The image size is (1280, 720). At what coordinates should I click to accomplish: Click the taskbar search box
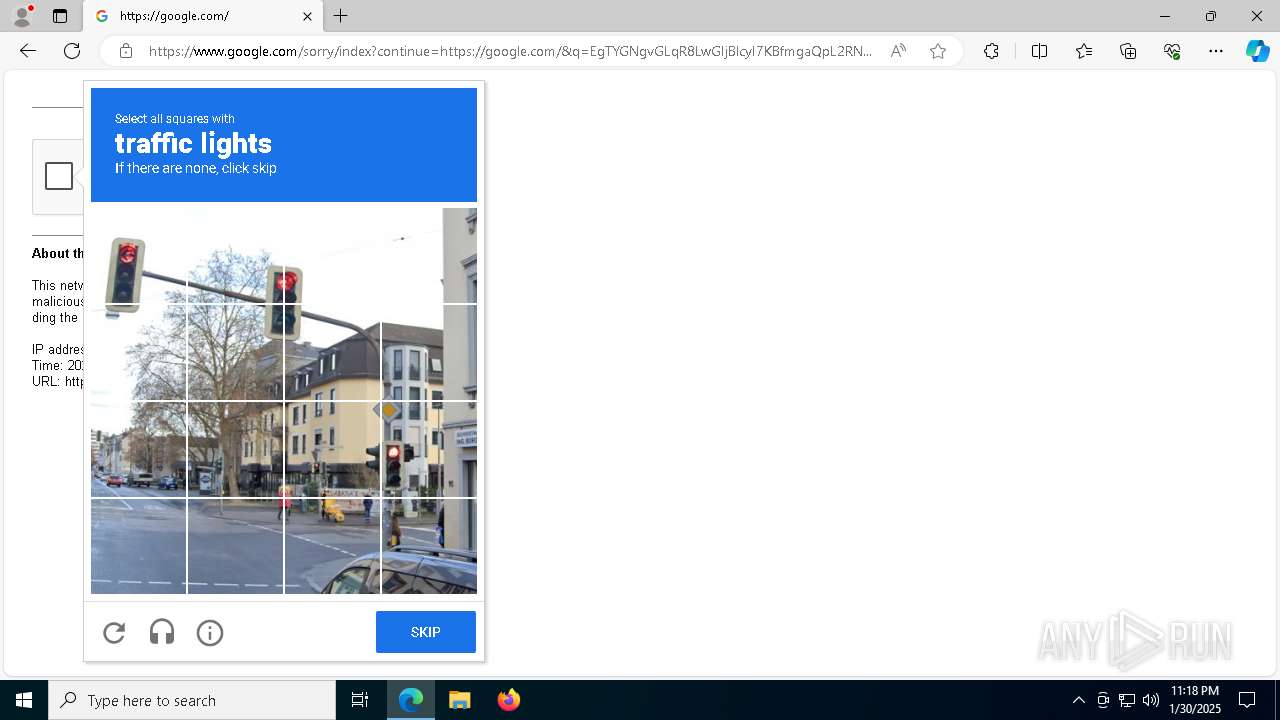[x=192, y=700]
